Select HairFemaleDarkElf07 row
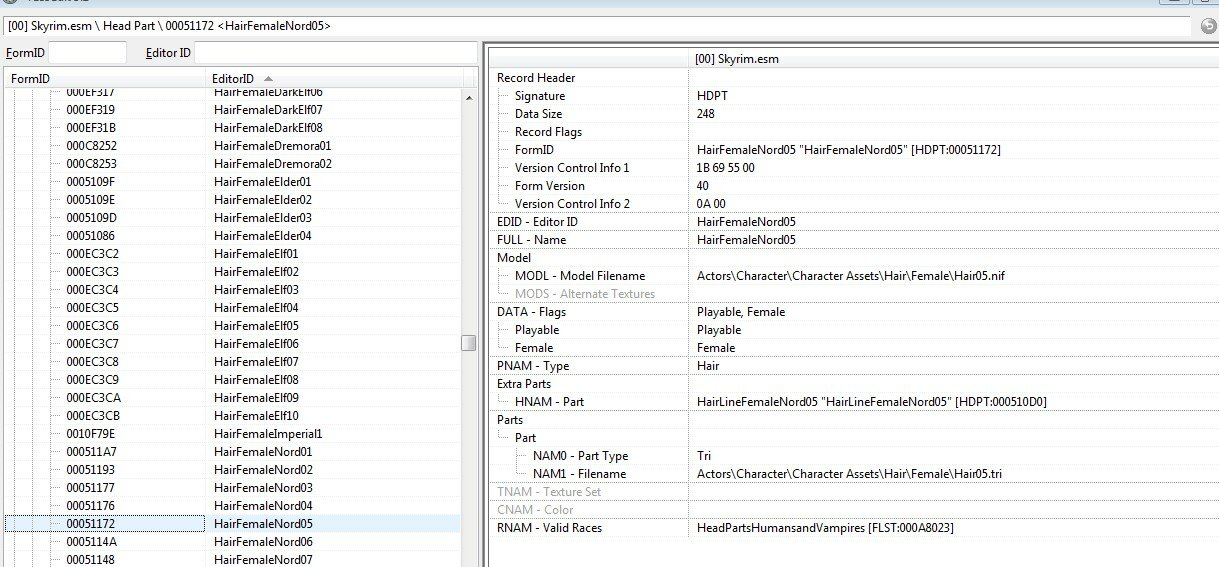Image resolution: width=1219 pixels, height=567 pixels. point(233,110)
